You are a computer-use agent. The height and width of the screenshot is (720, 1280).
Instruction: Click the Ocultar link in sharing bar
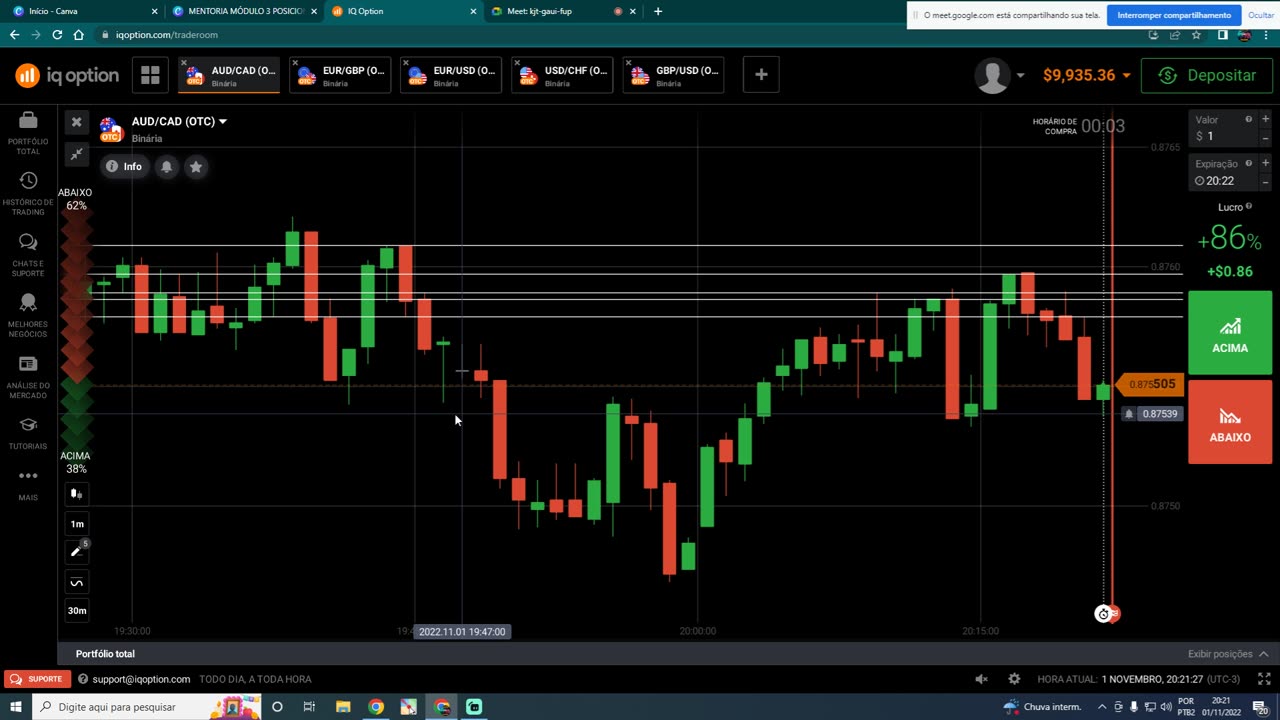1261,15
